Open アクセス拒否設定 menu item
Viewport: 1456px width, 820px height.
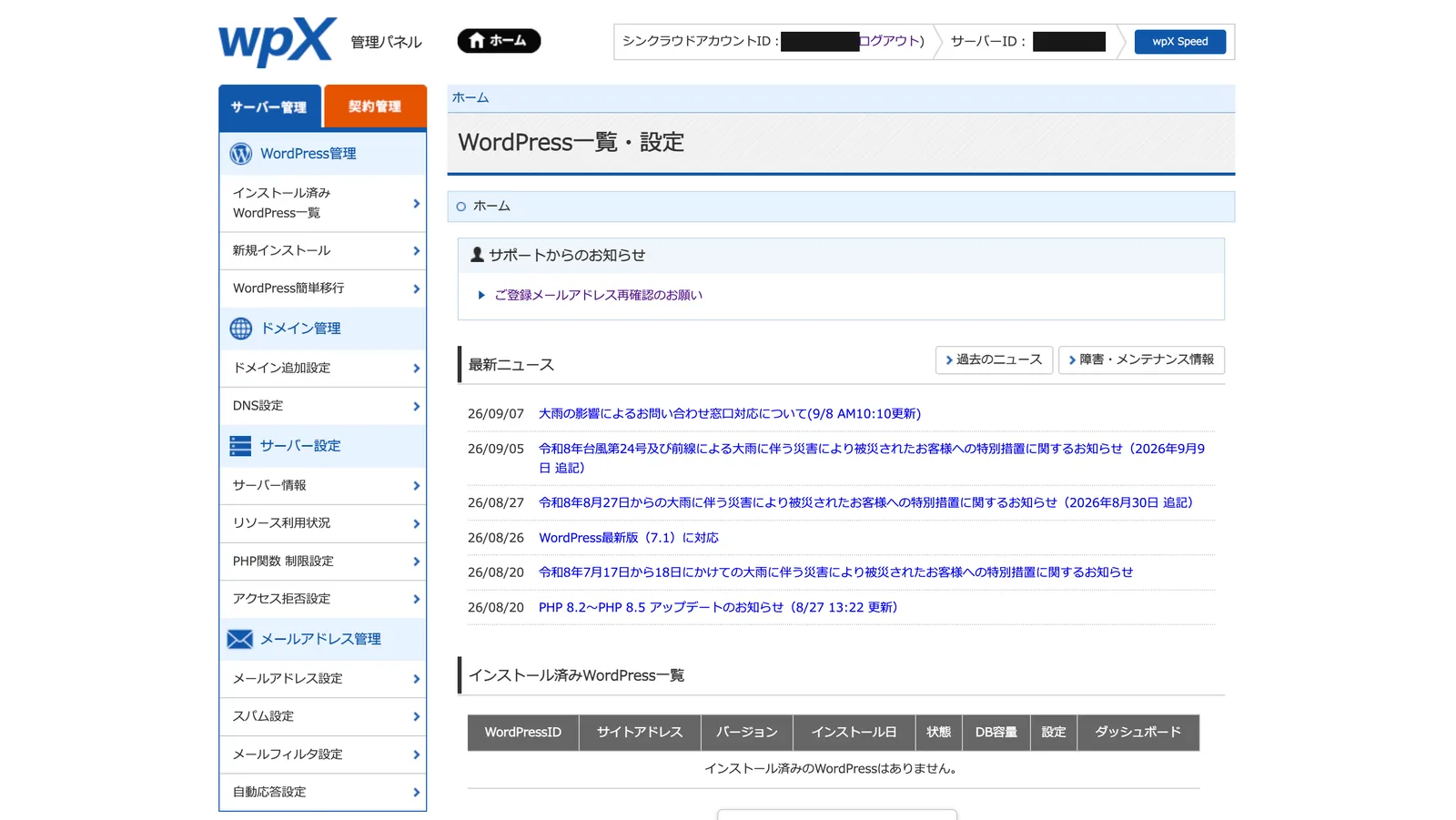click(x=323, y=599)
